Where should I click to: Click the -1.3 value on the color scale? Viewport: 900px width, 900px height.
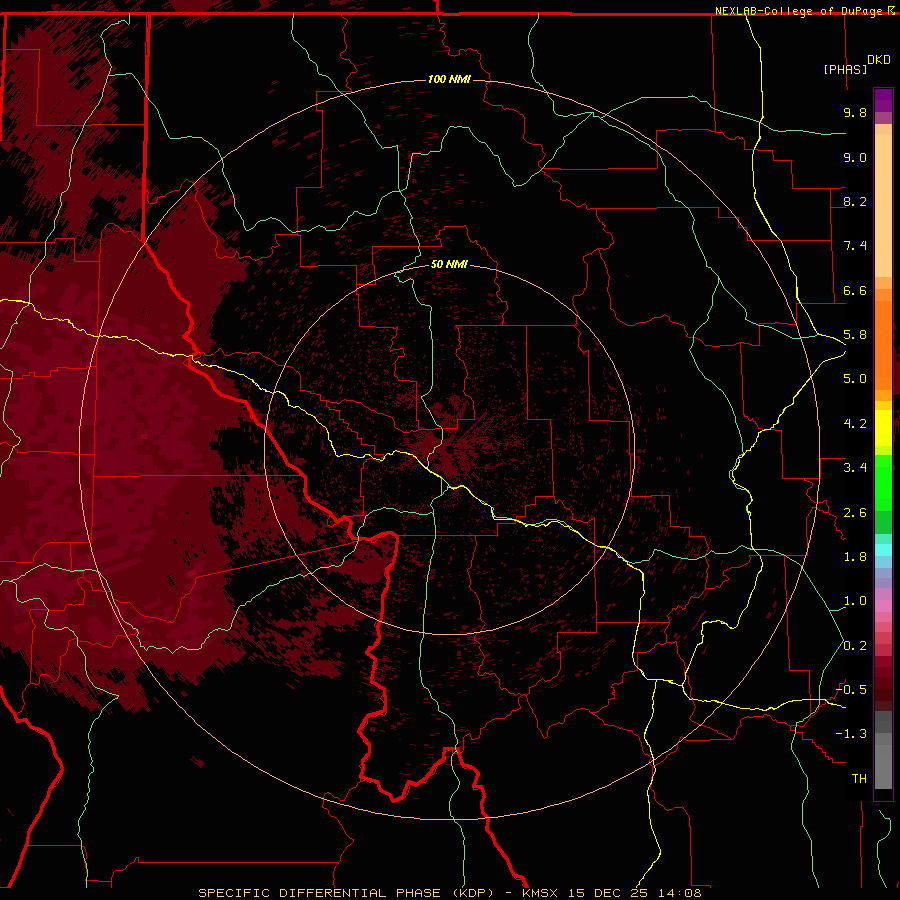tap(851, 734)
